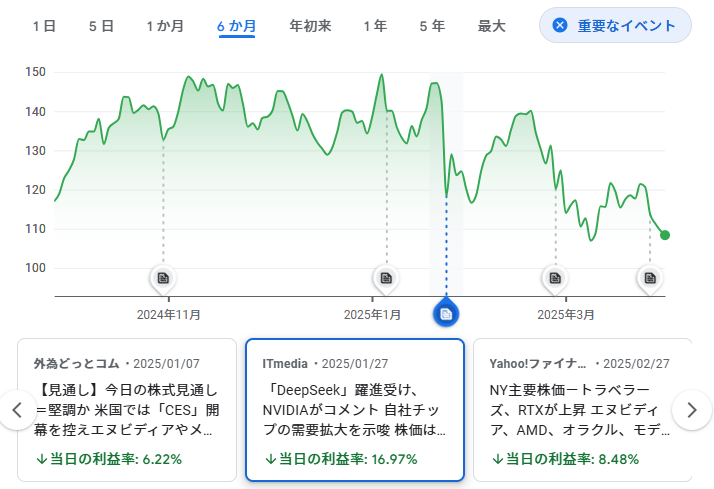This screenshot has width=714, height=489.
Task: Show the 5年 price range
Action: pos(432,26)
